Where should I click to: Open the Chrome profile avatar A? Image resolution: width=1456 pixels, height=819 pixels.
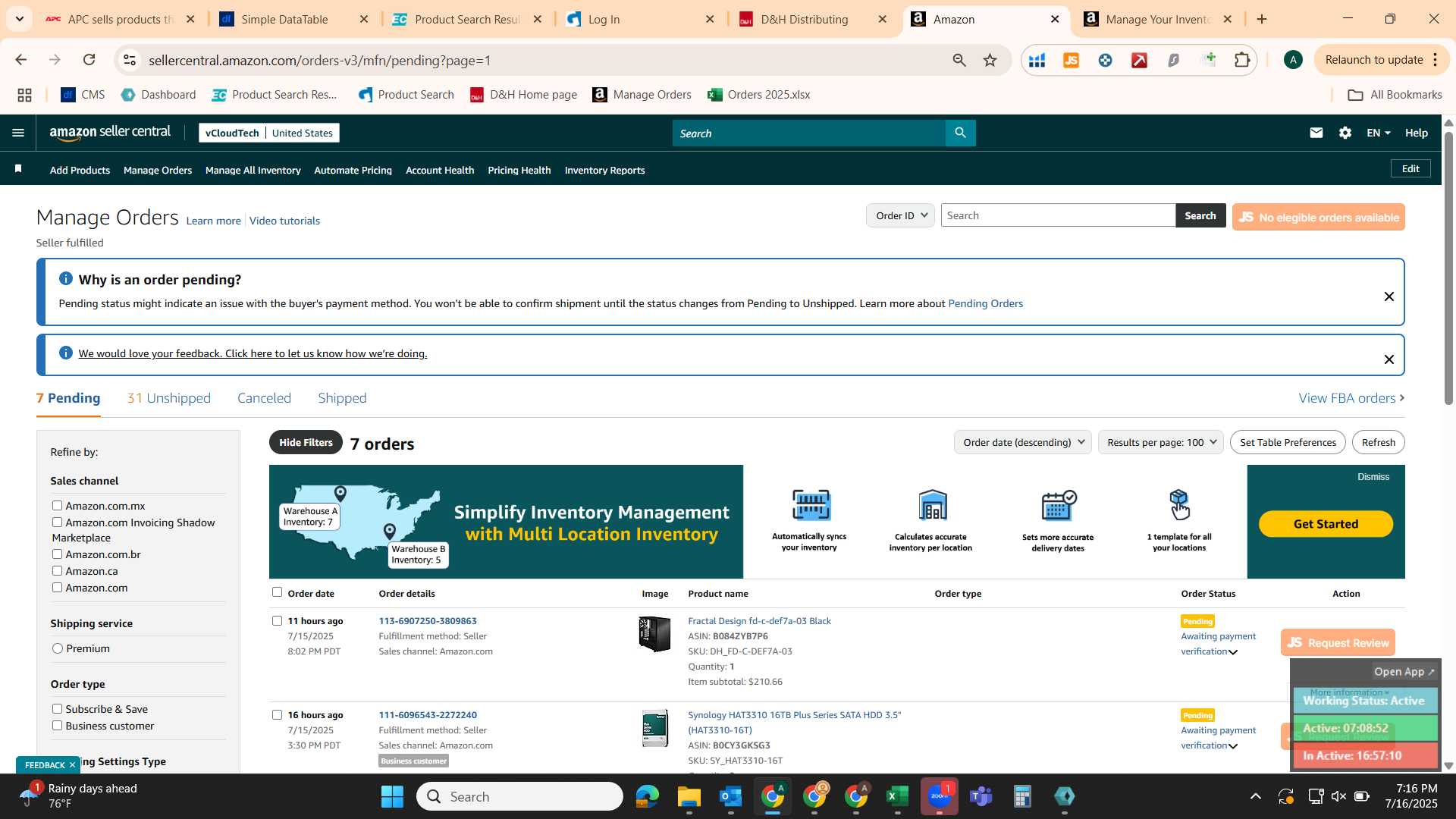[1293, 60]
